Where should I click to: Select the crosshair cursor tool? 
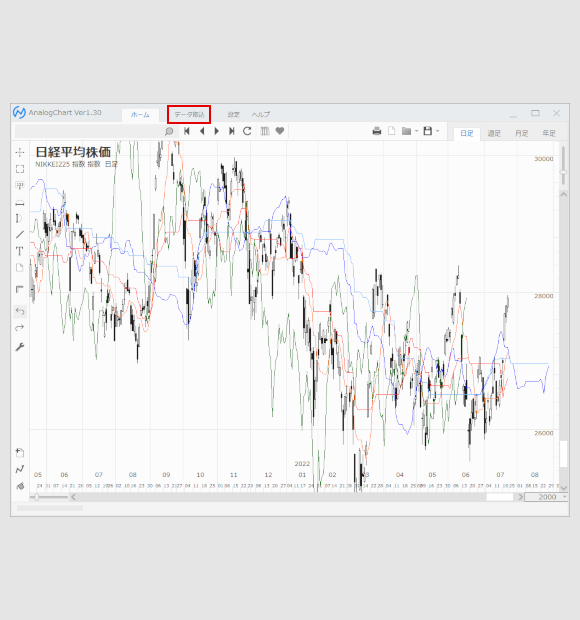coord(20,152)
